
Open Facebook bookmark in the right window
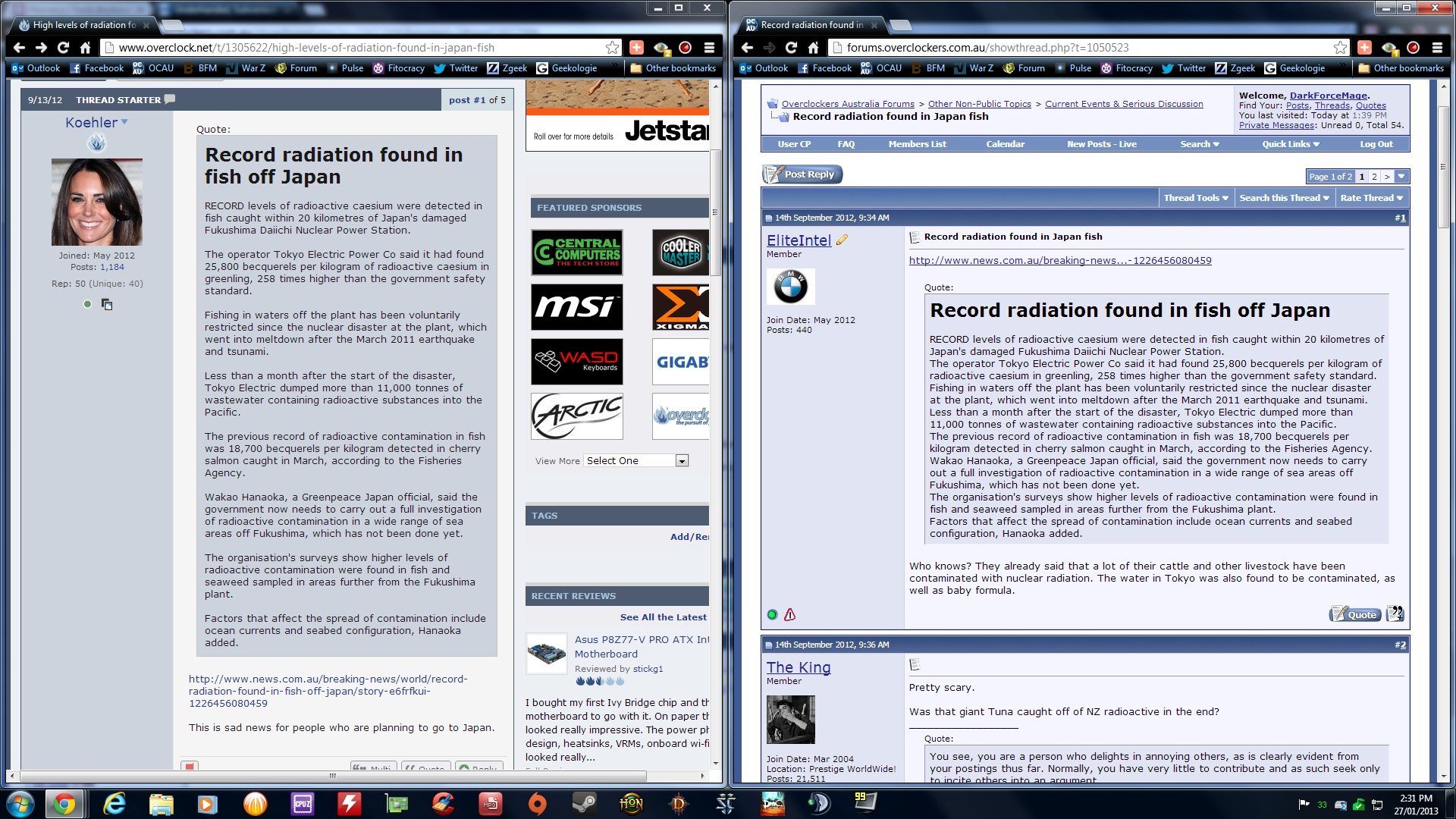pos(824,68)
